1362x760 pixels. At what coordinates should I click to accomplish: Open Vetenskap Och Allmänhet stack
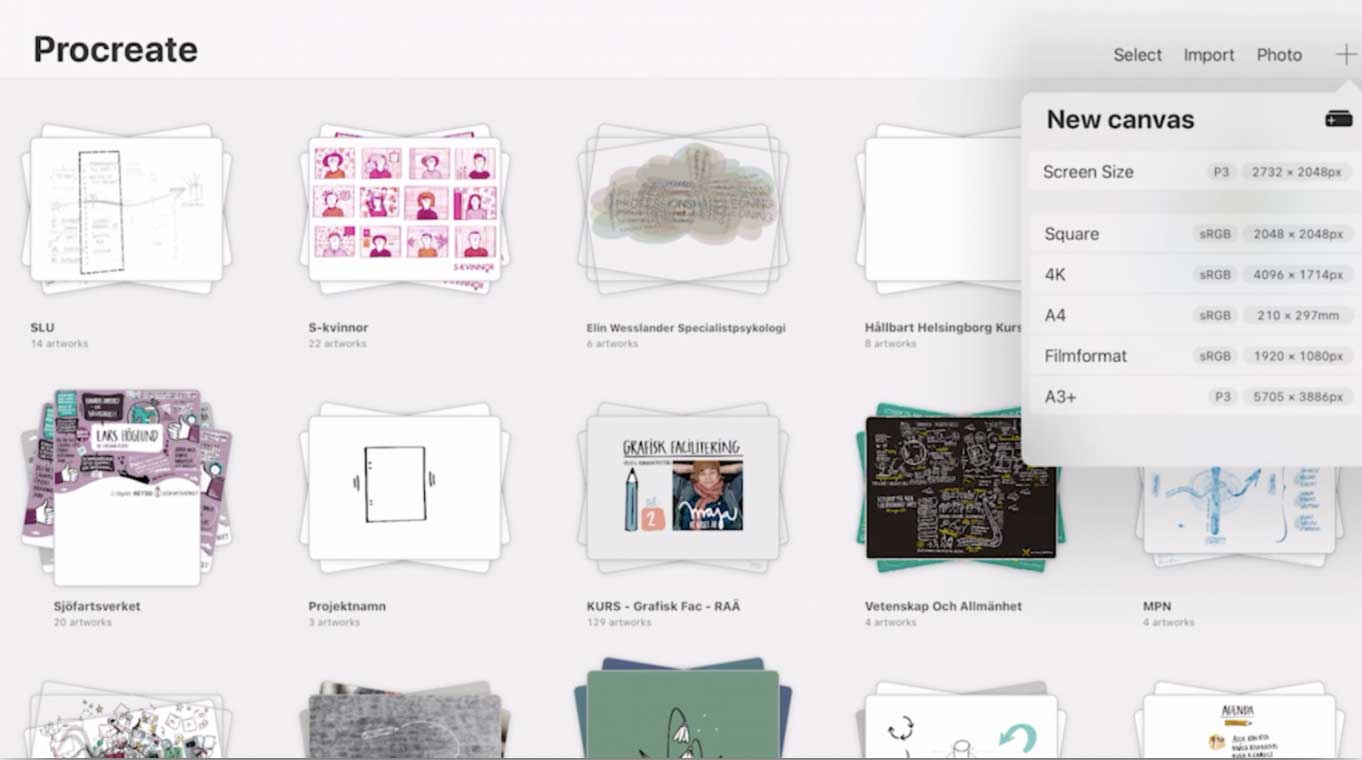coord(960,487)
